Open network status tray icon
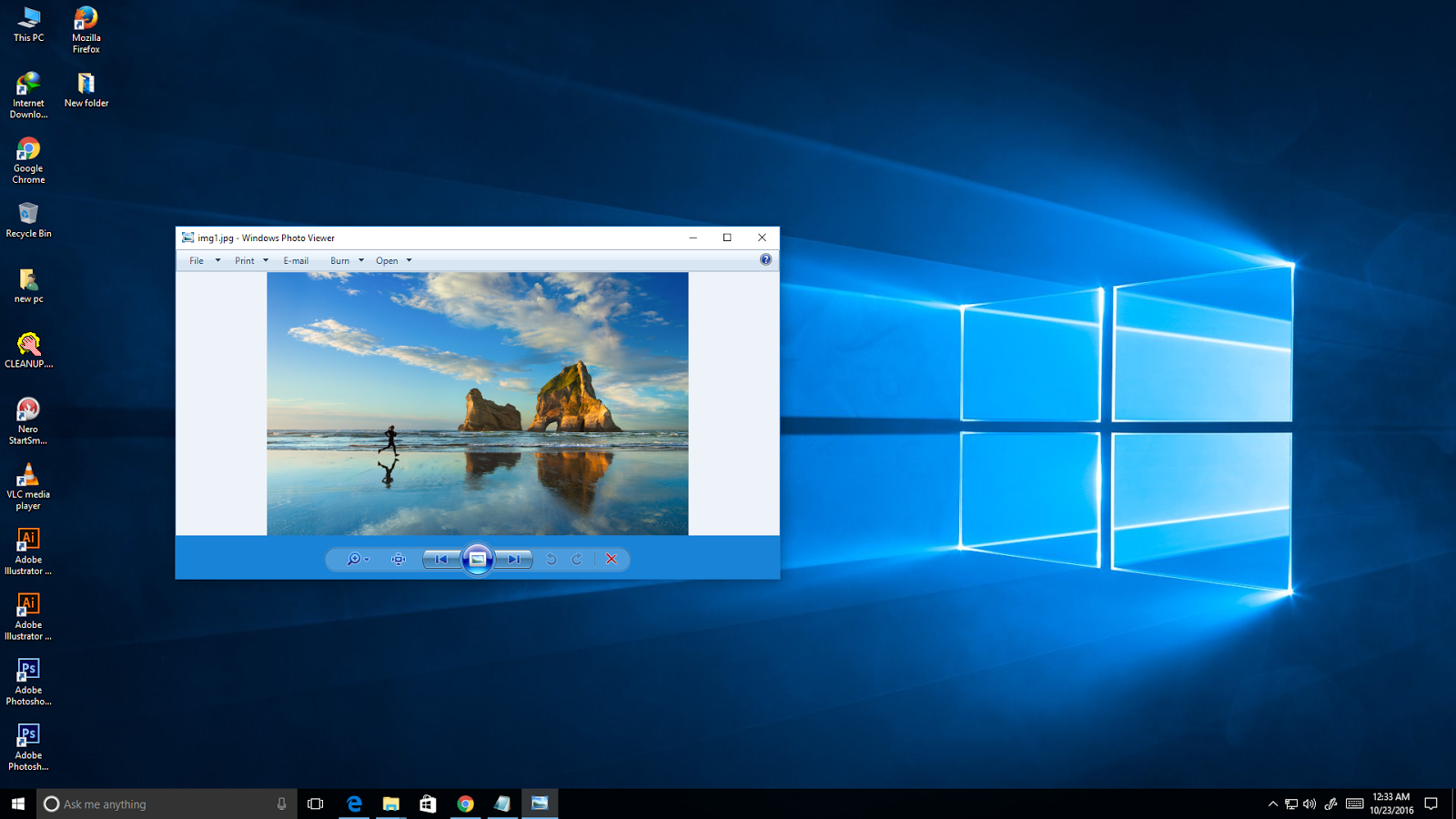Screen dimensions: 1456x819 1291,804
